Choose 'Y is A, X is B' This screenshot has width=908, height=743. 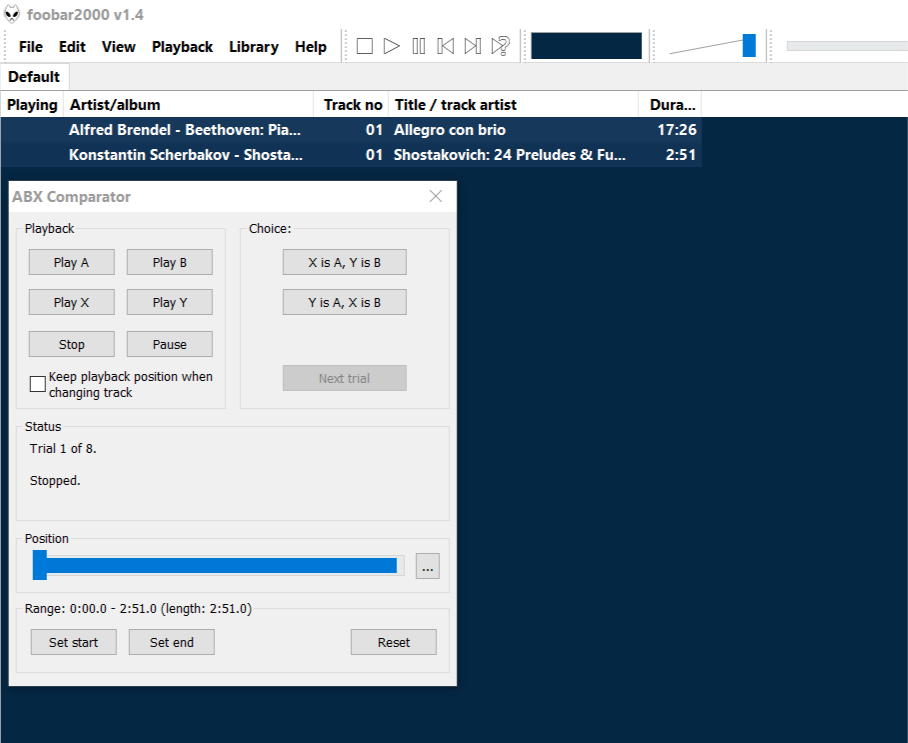(x=345, y=302)
